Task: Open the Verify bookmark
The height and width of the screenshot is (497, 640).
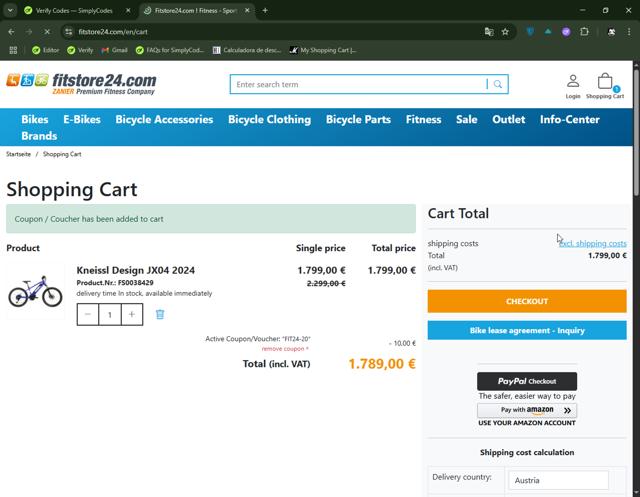Action: [80, 50]
